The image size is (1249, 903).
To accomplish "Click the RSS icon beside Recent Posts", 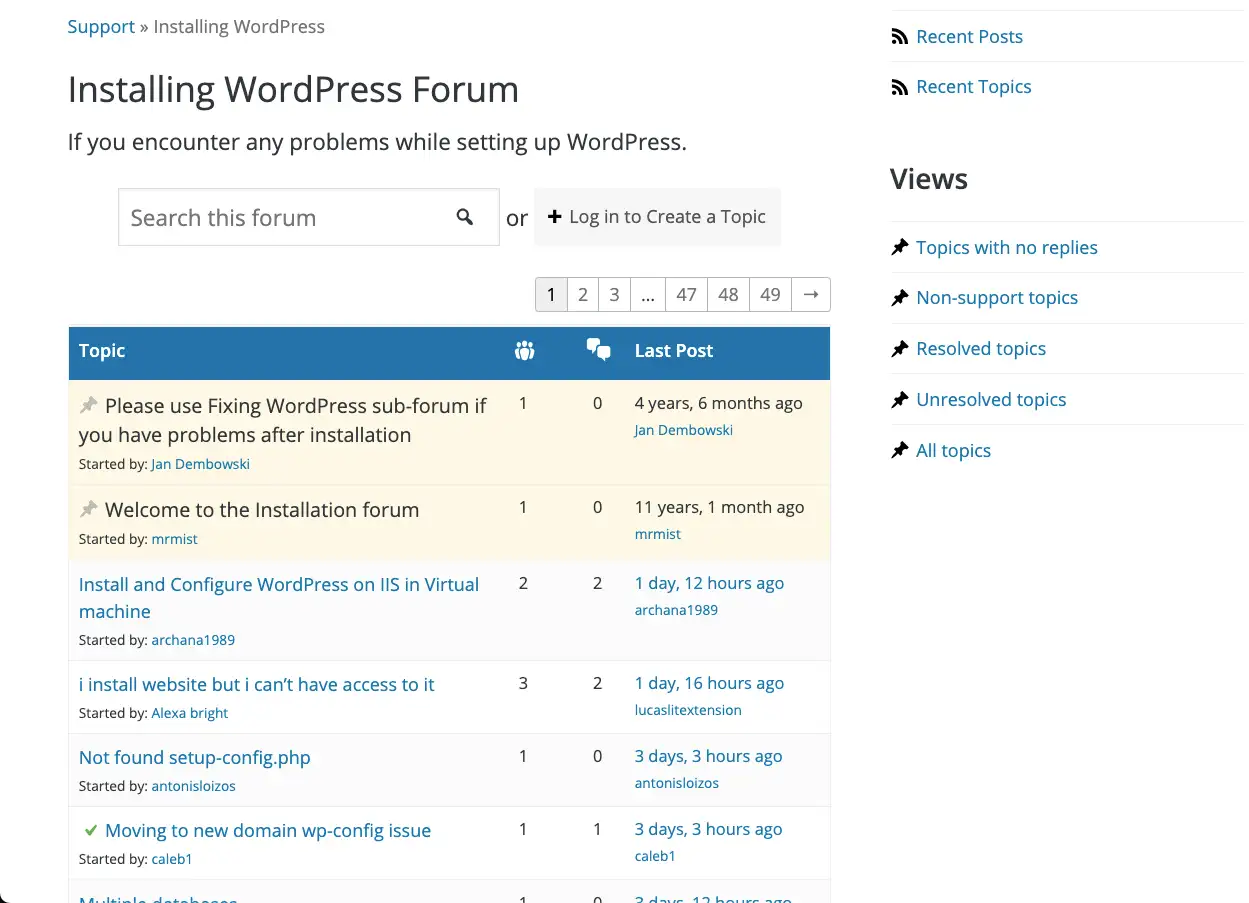I will (x=899, y=37).
